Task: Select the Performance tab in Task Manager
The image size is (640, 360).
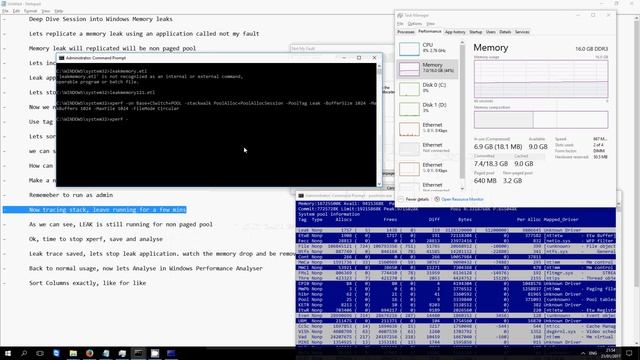Action: (429, 31)
